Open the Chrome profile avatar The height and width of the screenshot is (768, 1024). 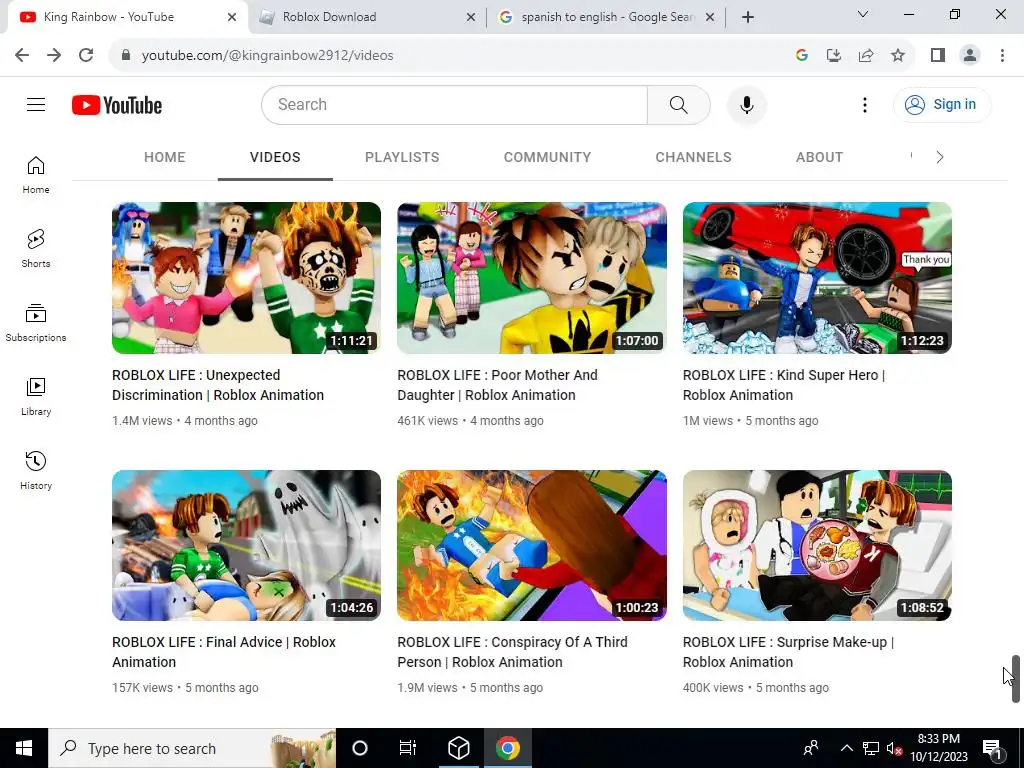click(x=970, y=55)
